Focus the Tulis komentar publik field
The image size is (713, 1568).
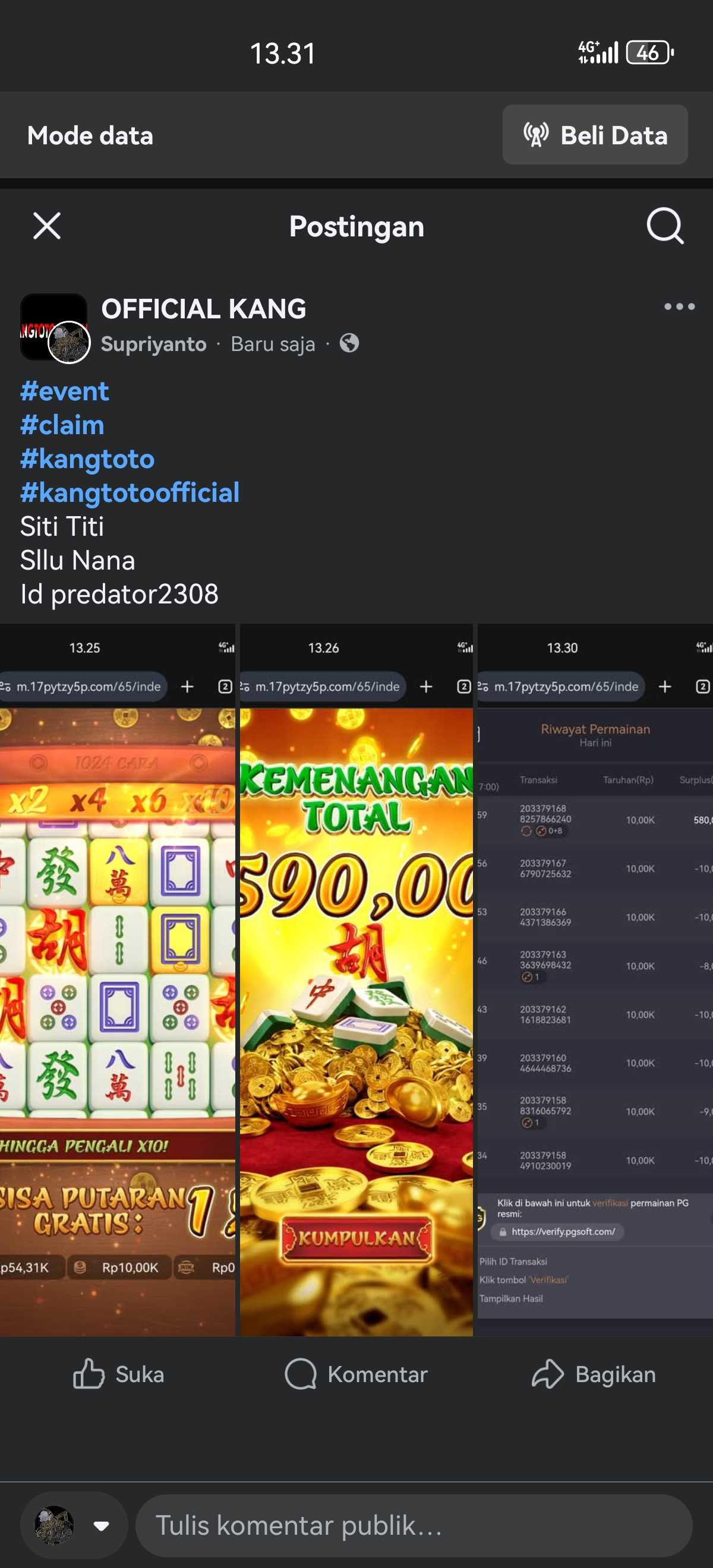point(414,1525)
